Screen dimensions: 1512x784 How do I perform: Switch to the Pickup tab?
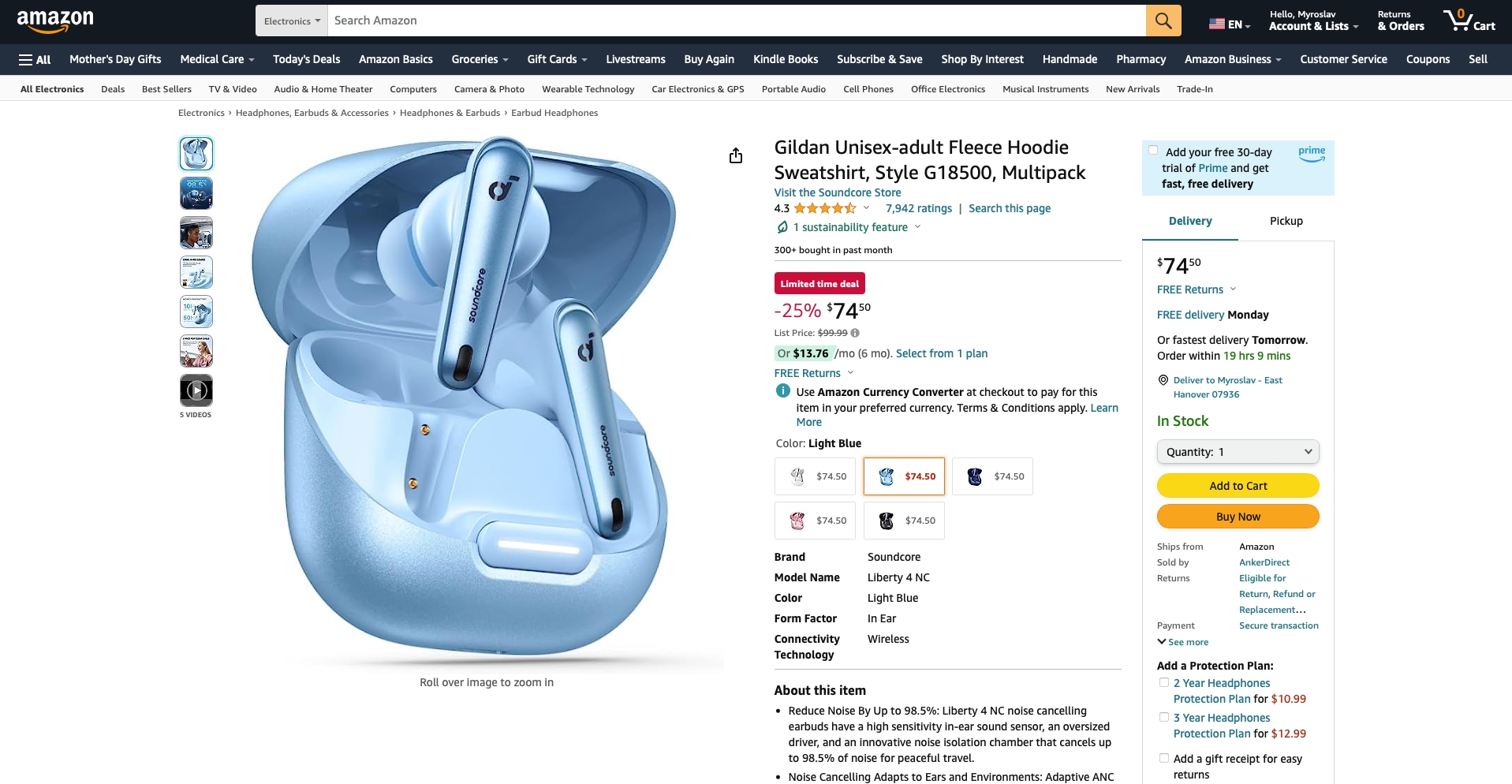[x=1286, y=221]
